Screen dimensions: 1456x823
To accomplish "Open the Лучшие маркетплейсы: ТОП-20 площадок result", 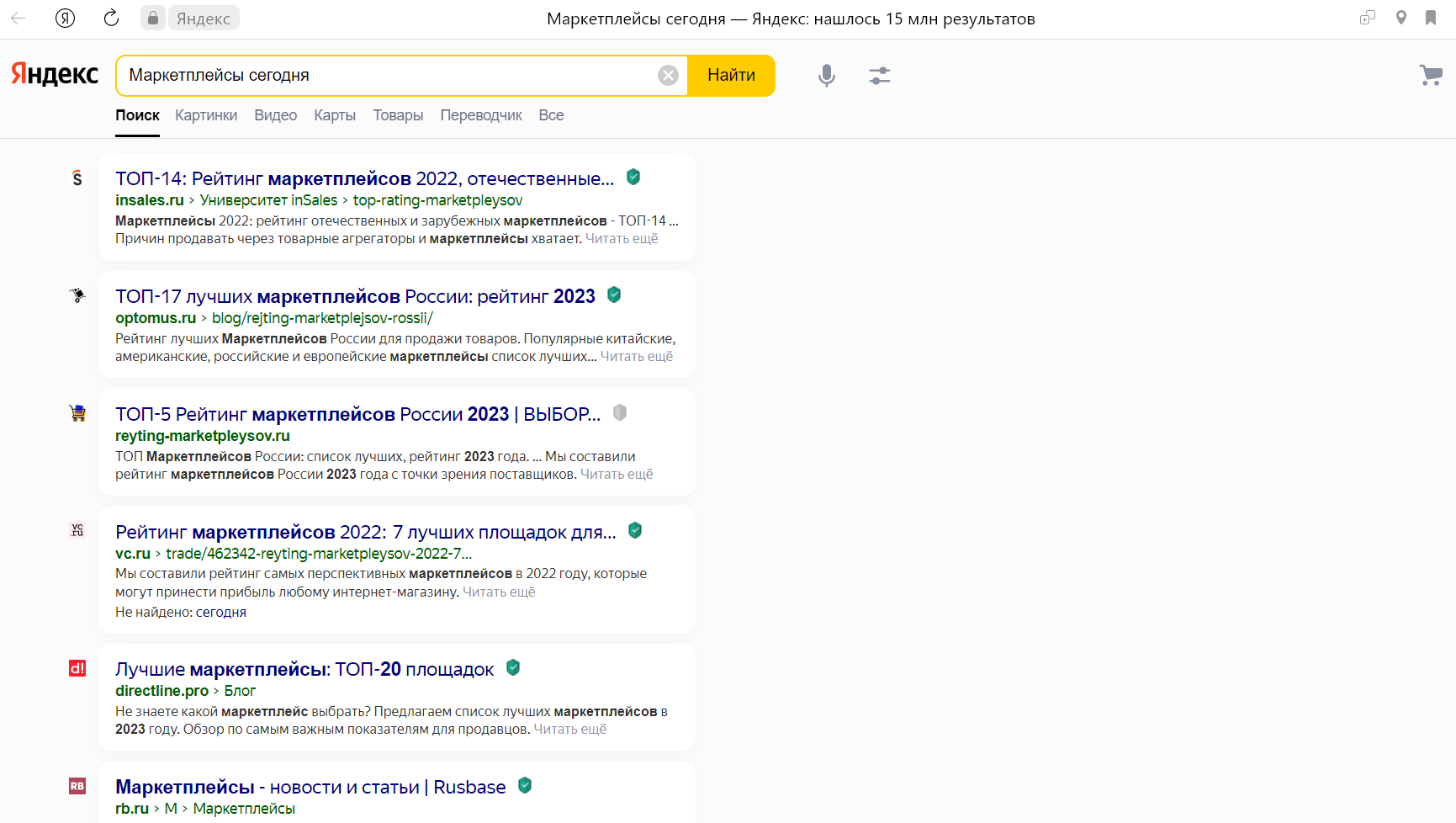I will click(x=304, y=669).
